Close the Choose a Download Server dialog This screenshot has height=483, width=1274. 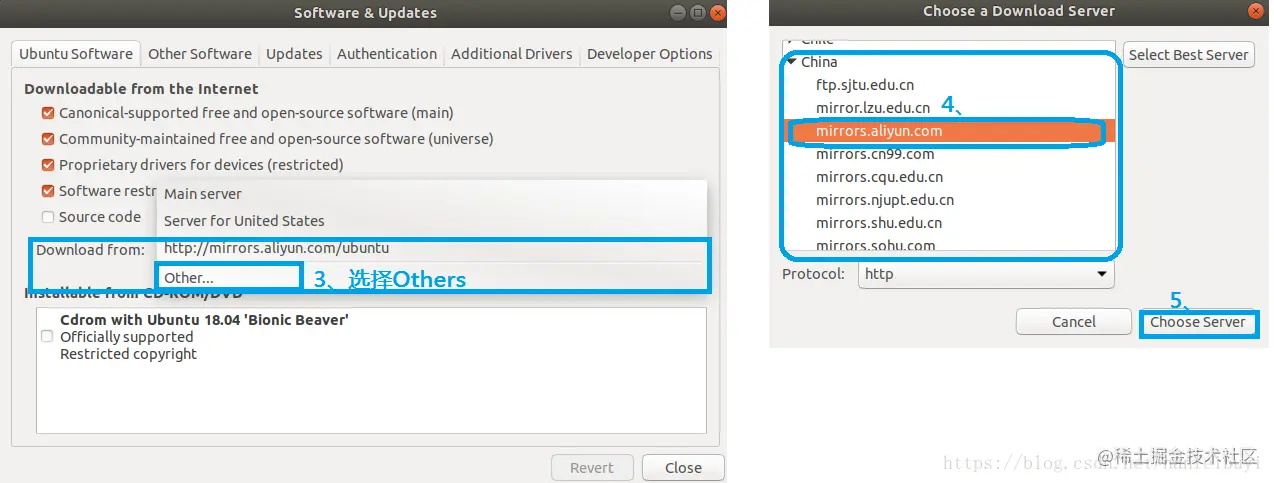[x=1255, y=12]
